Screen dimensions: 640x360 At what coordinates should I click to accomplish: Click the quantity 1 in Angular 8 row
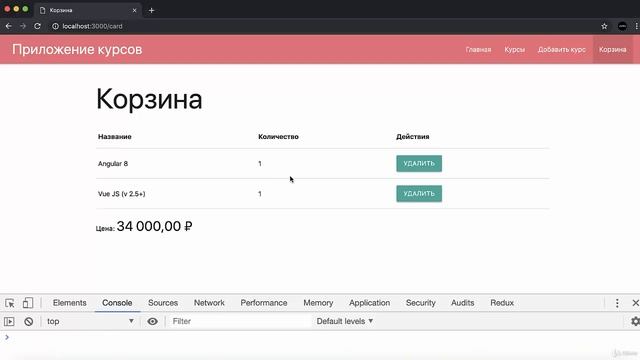click(x=260, y=164)
